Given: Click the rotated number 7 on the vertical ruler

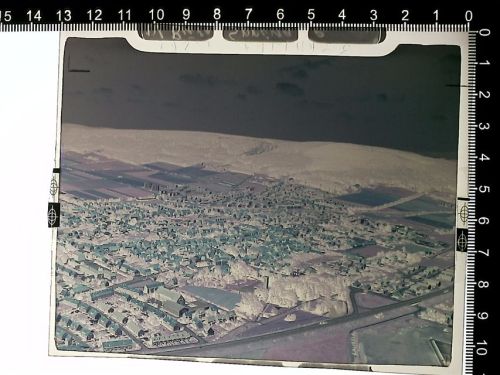Looking at the screenshot, I should pyautogui.click(x=485, y=252).
